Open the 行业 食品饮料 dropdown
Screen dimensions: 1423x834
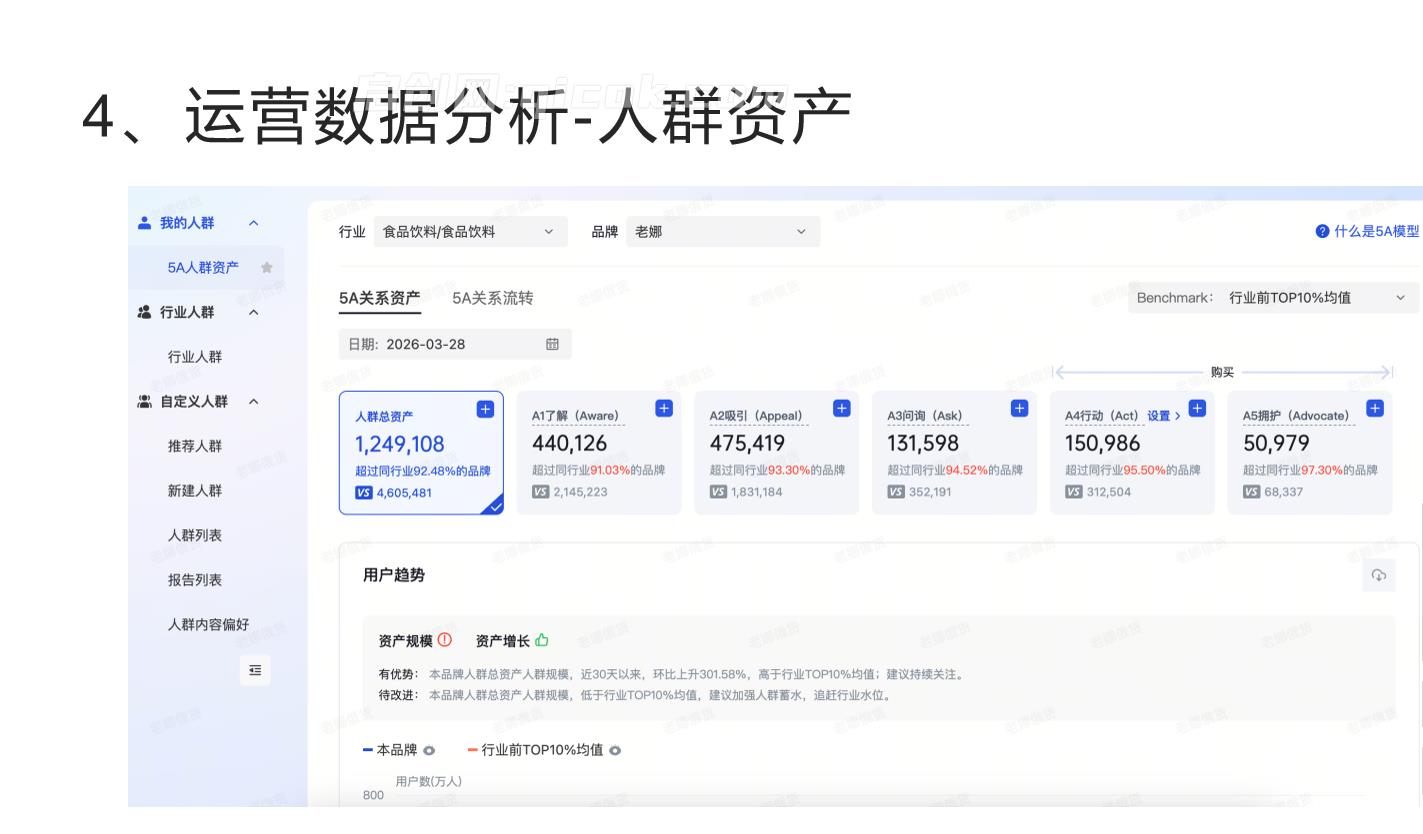pyautogui.click(x=471, y=231)
